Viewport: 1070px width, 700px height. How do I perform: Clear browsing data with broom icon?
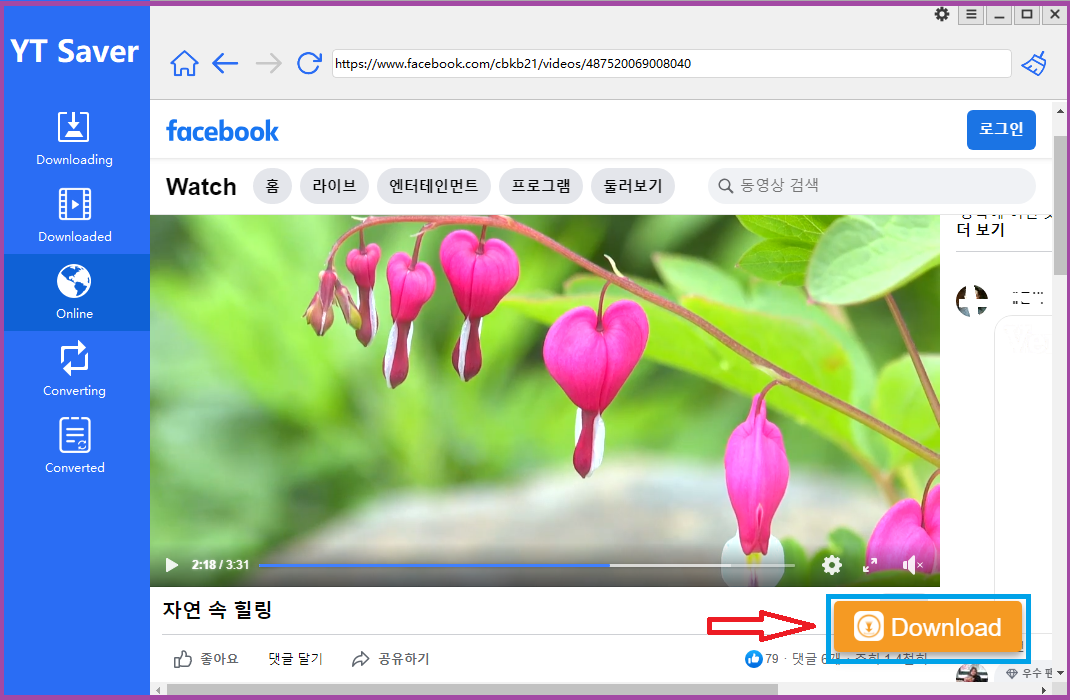(x=1034, y=64)
